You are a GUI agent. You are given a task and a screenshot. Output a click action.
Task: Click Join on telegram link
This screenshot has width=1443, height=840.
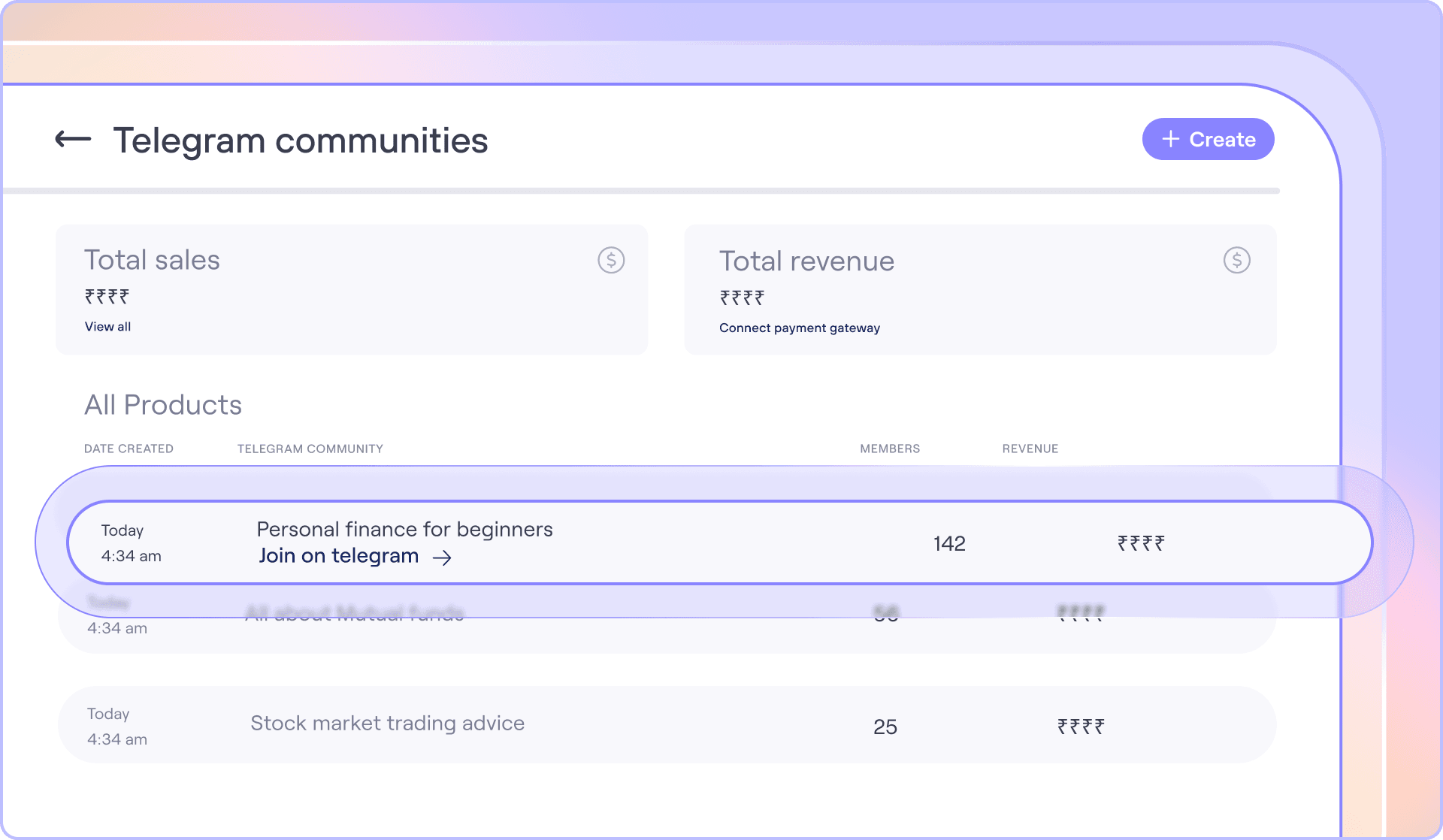pyautogui.click(x=339, y=556)
